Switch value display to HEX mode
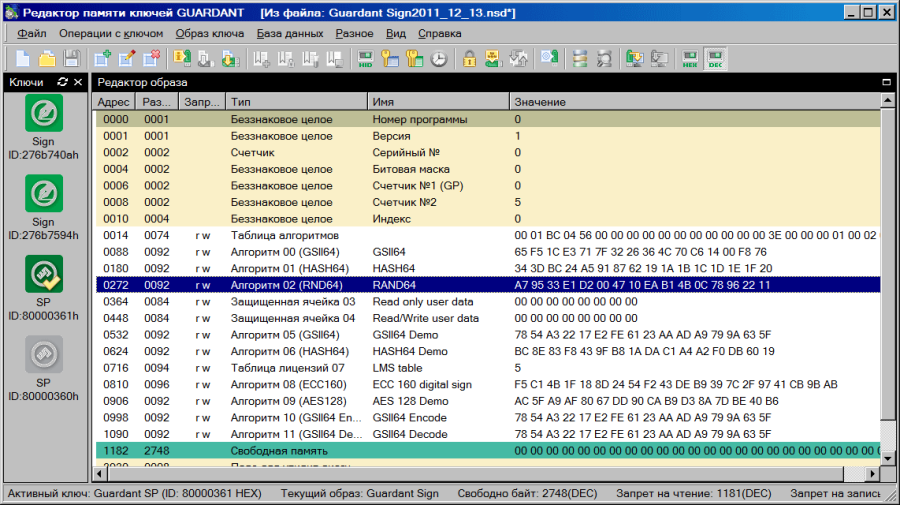The image size is (900, 505). (690, 59)
